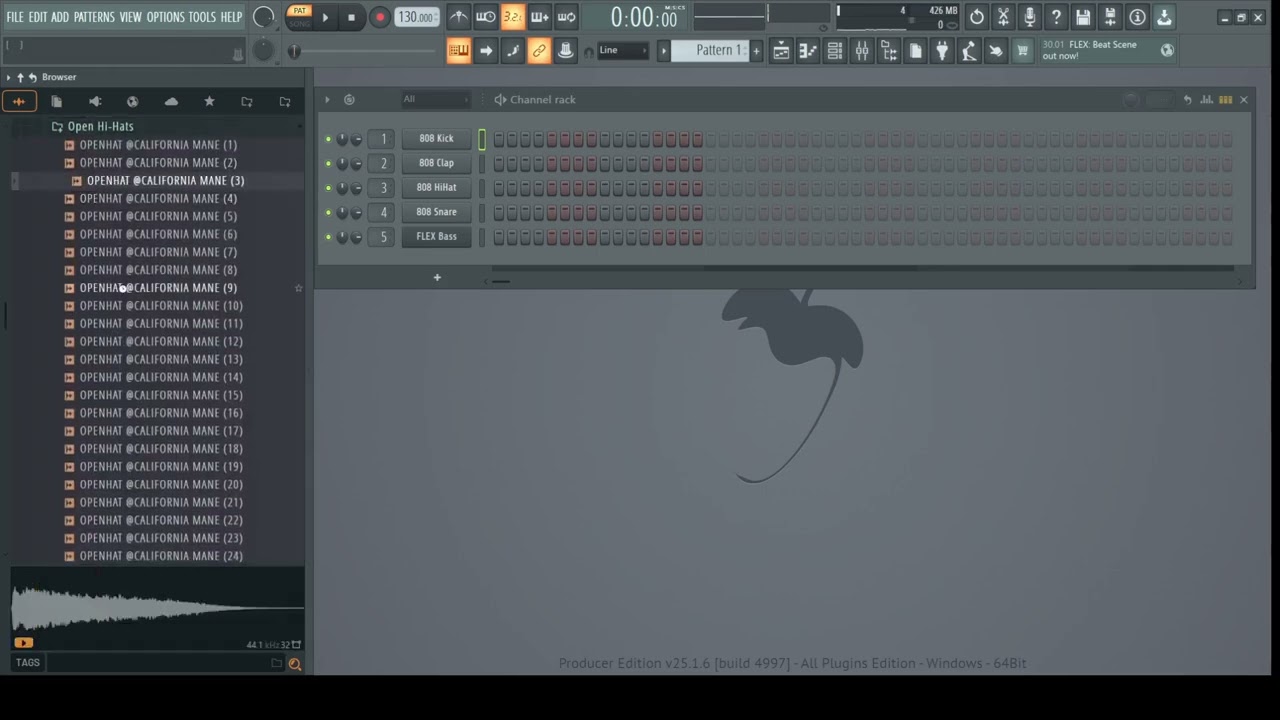Select OPENHAT @CALIFORNIA MANE (9) sample
The height and width of the screenshot is (720, 1280).
158,288
